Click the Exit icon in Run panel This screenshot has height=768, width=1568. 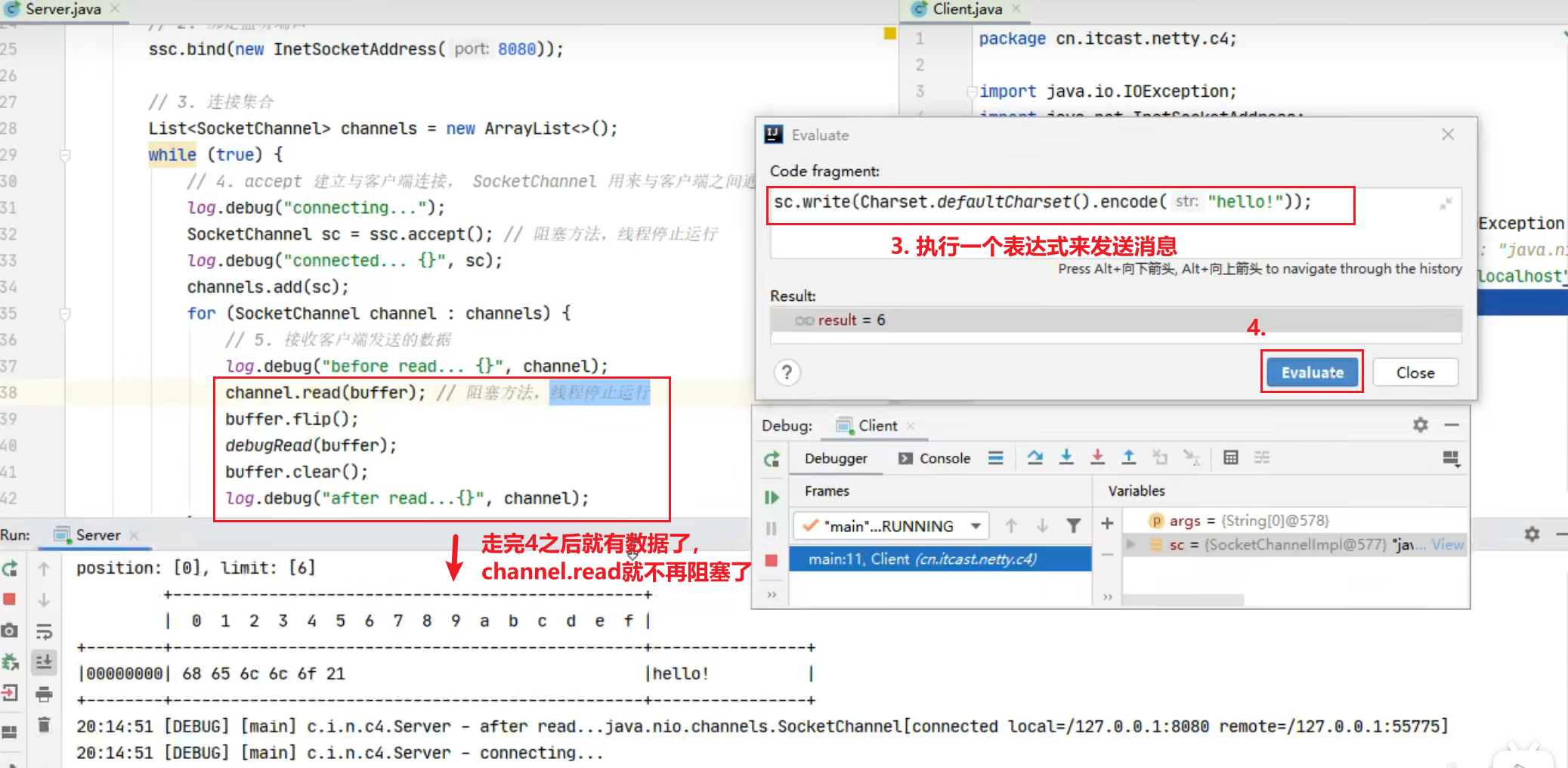pyautogui.click(x=10, y=692)
